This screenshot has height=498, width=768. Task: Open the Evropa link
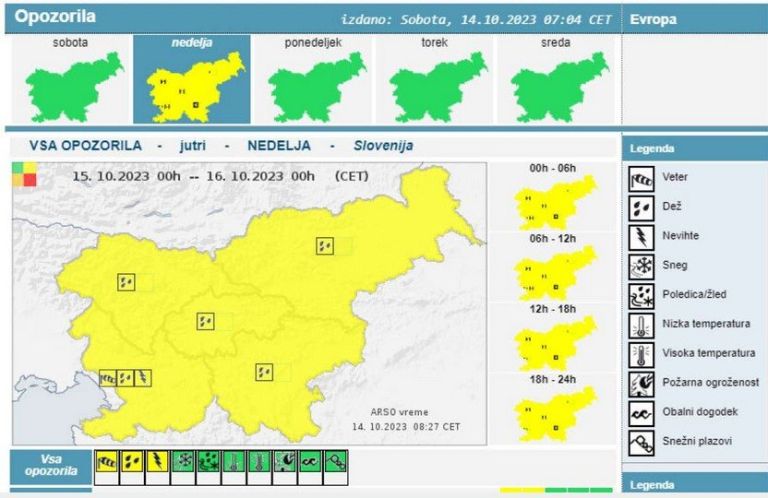(x=652, y=19)
